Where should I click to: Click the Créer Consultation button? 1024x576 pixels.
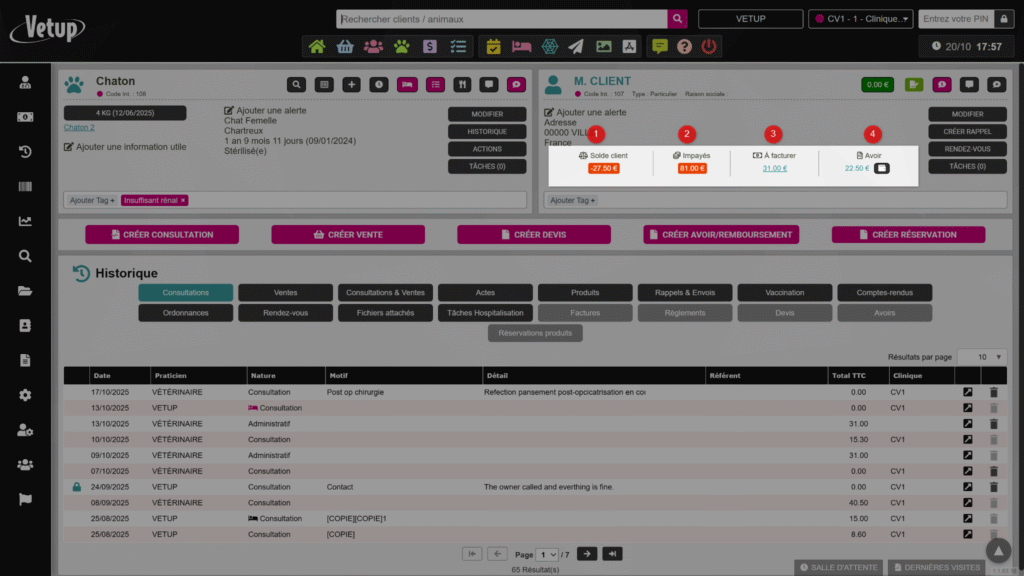pyautogui.click(x=162, y=235)
